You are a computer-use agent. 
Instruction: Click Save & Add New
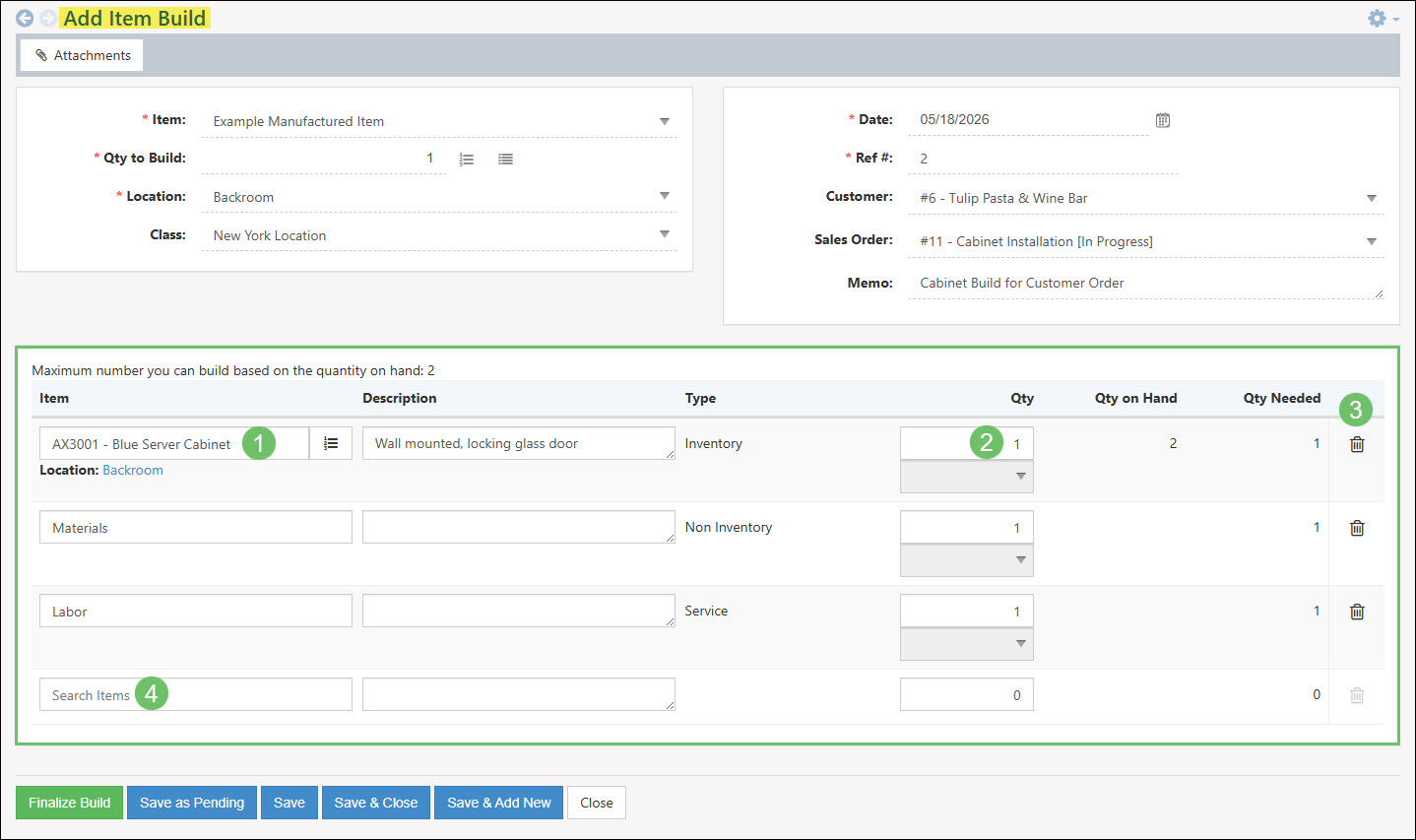499,803
